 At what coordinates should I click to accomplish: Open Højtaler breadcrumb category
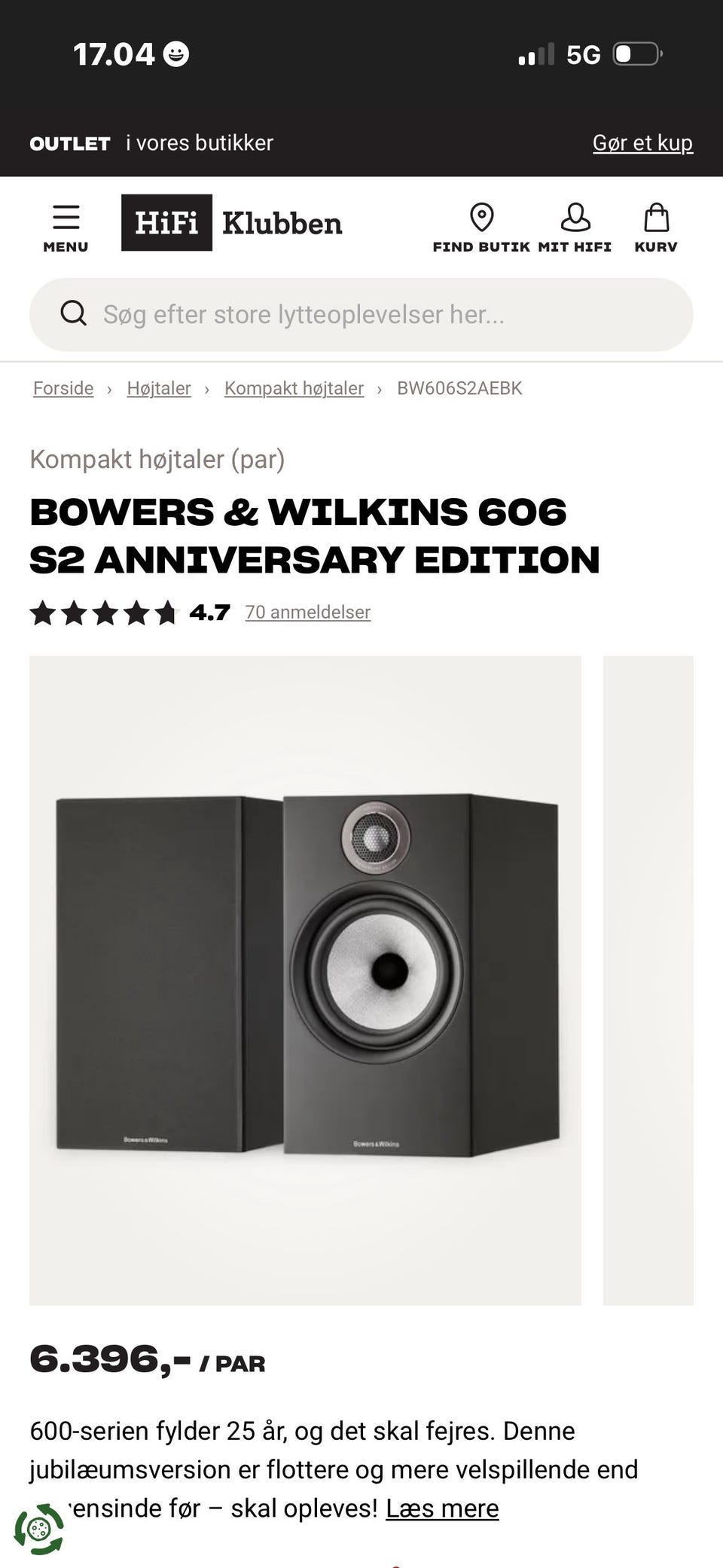(159, 388)
